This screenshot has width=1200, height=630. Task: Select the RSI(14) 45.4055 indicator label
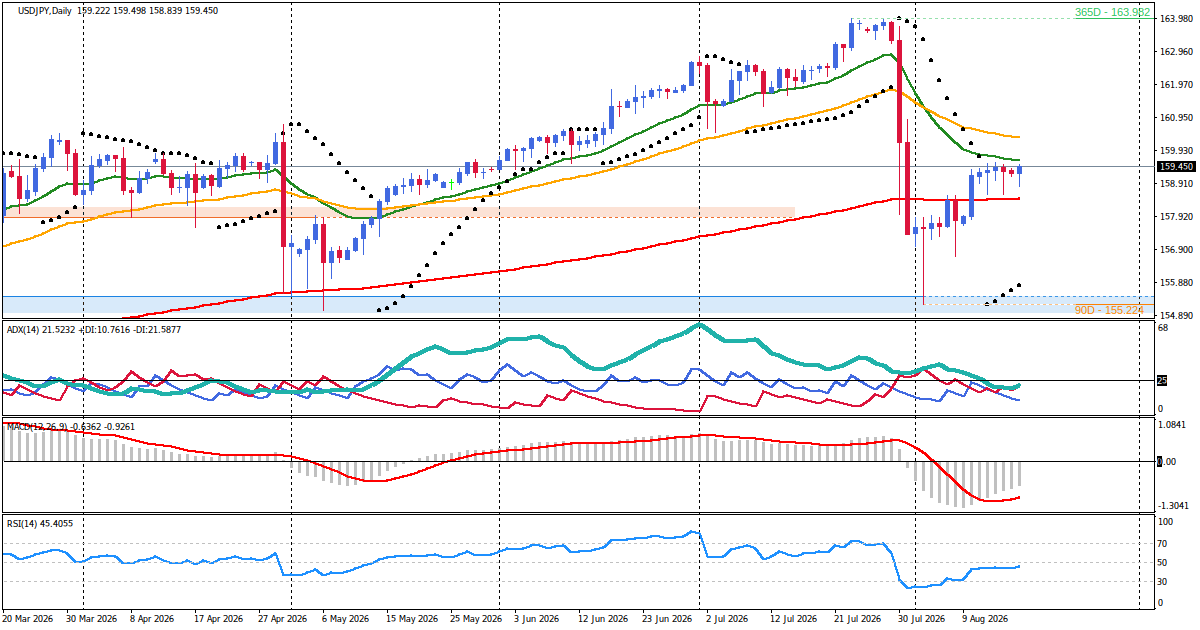pos(39,523)
